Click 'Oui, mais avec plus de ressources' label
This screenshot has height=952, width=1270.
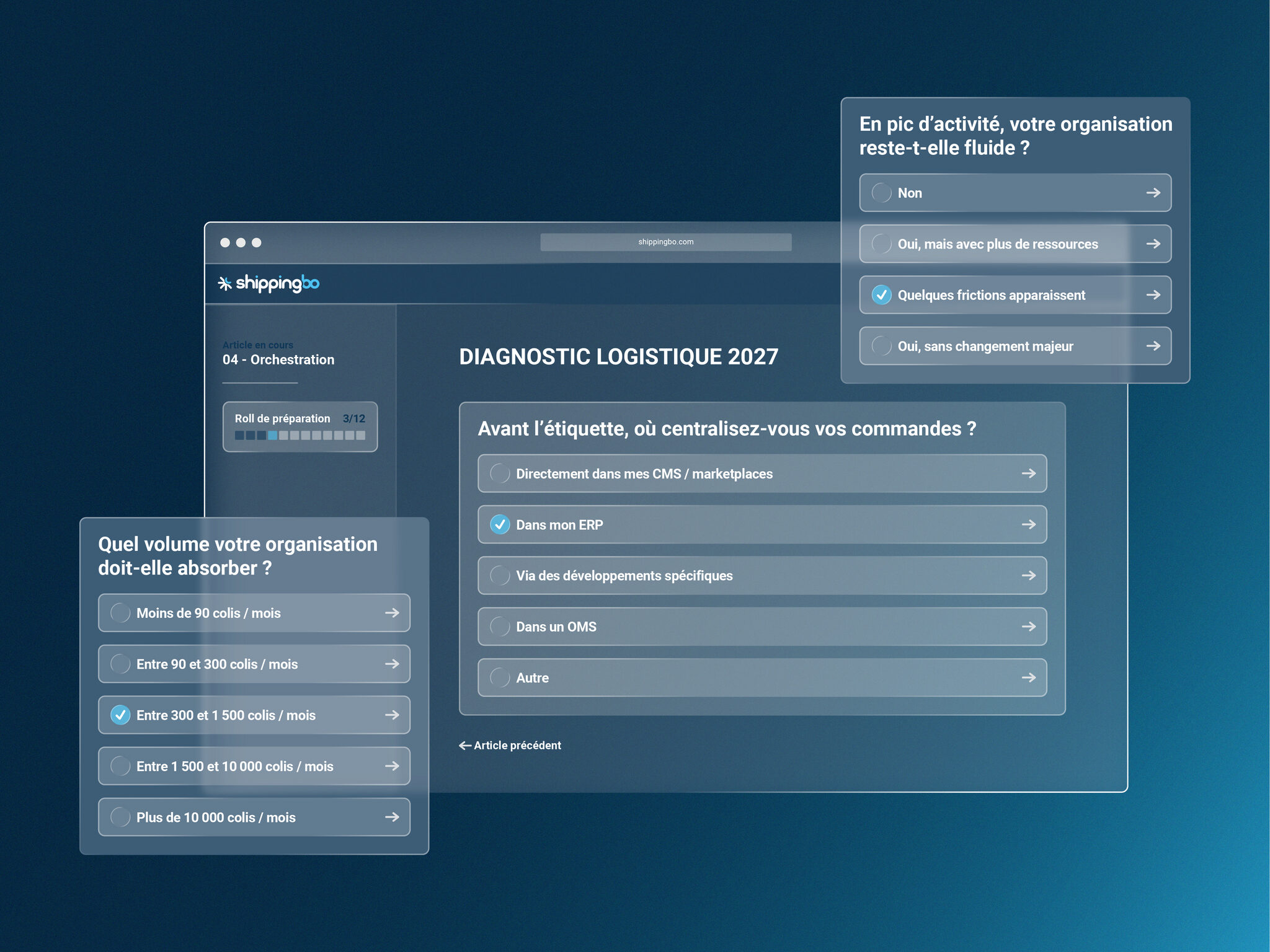click(998, 244)
